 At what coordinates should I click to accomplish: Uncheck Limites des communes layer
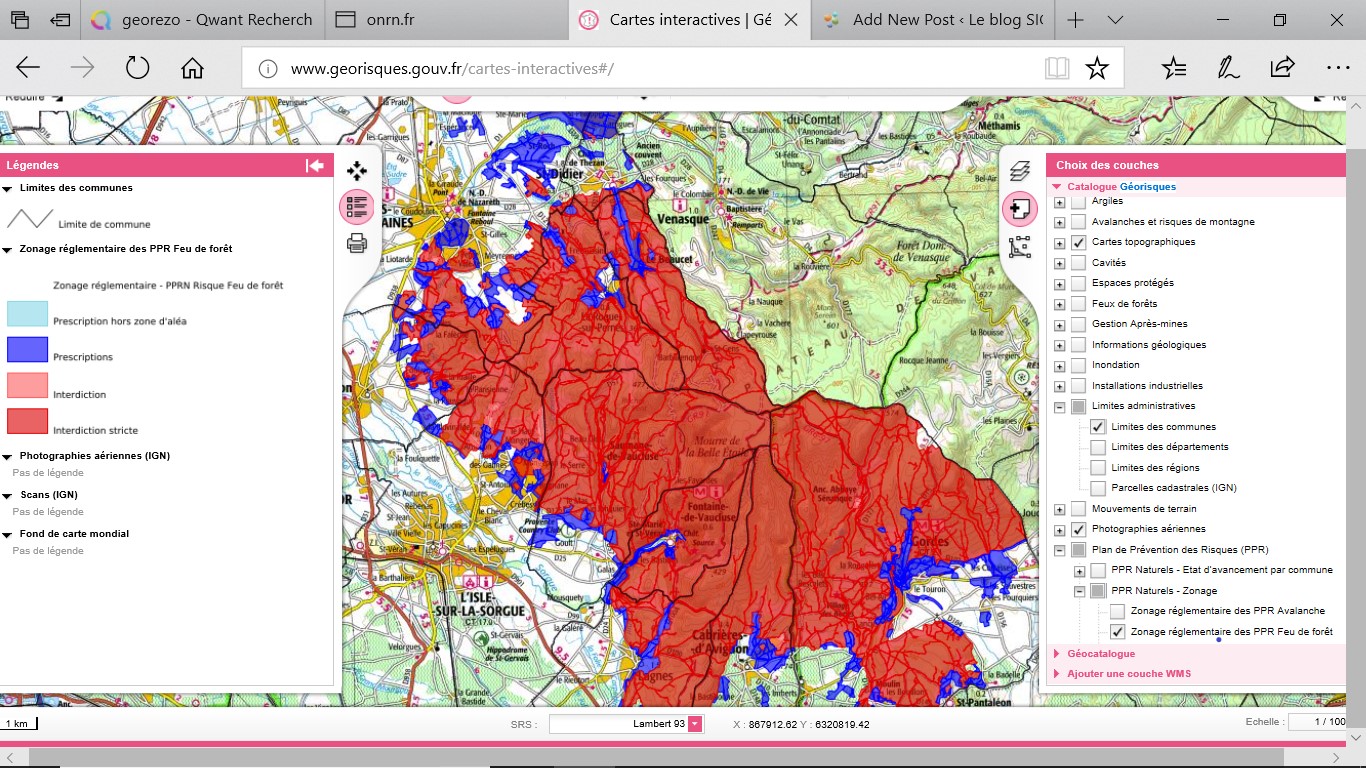pyautogui.click(x=1098, y=427)
